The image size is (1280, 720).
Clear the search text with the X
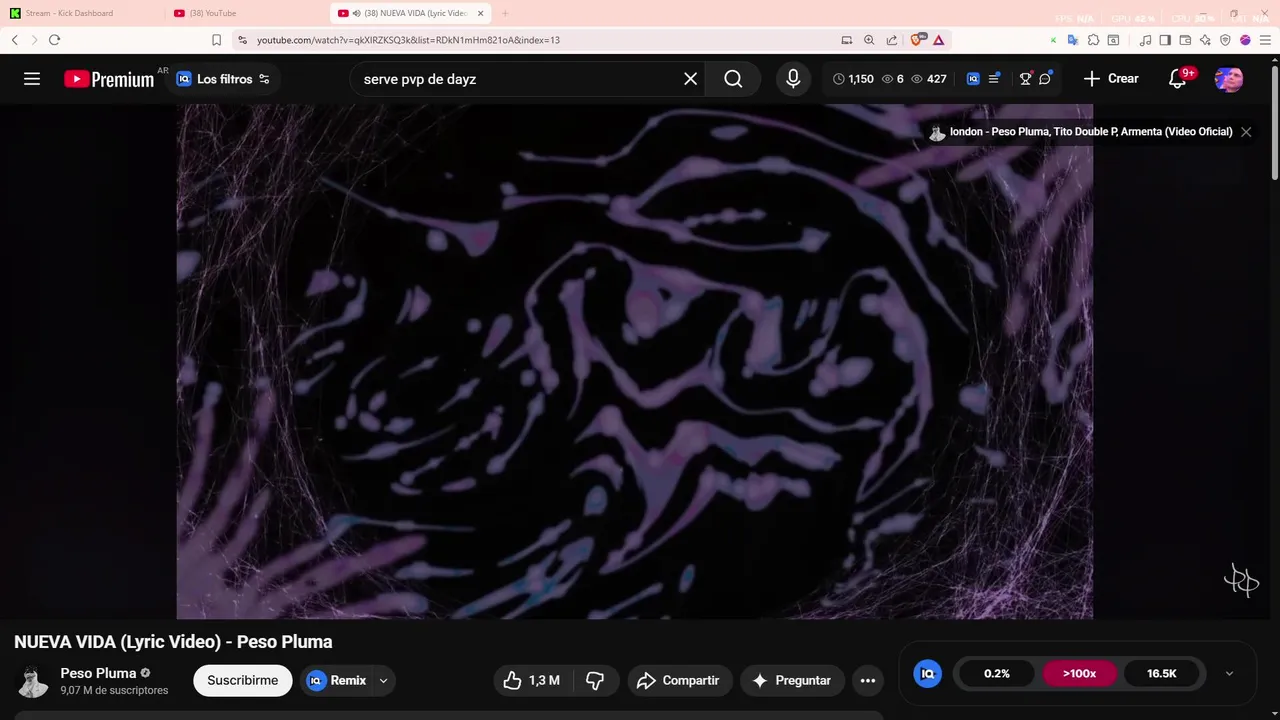(x=690, y=79)
